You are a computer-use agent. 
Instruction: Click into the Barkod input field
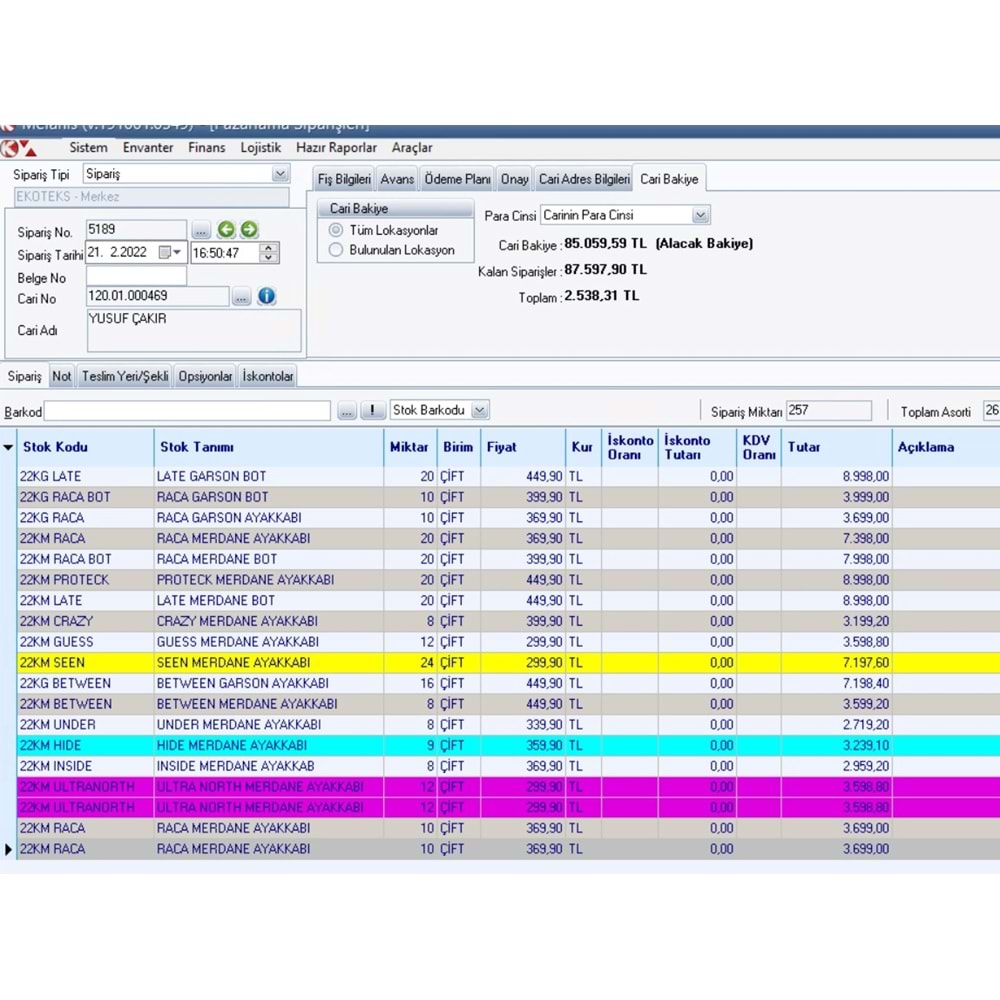coord(187,411)
